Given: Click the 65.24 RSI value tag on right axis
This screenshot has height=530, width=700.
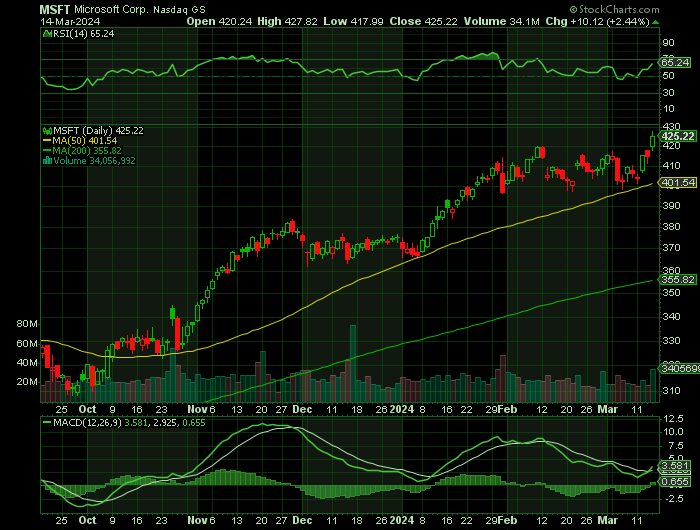Looking at the screenshot, I should click(x=675, y=63).
